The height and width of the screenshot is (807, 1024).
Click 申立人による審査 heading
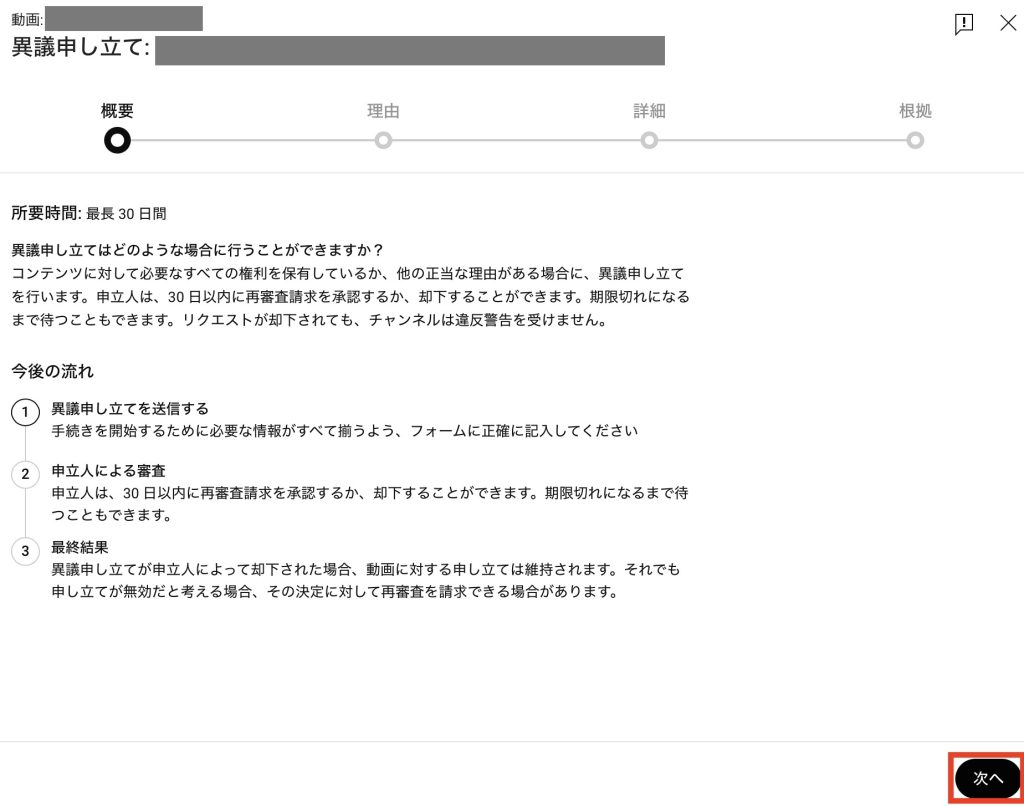click(x=108, y=471)
